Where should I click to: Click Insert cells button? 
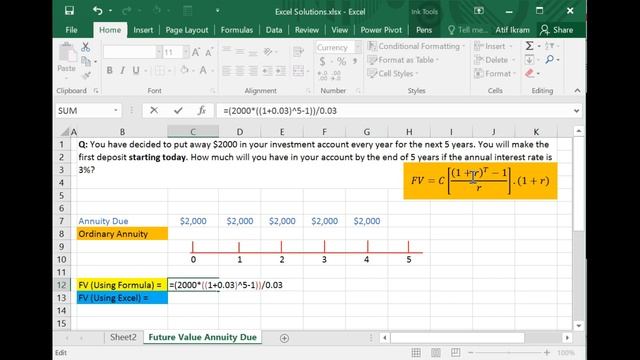[493, 46]
